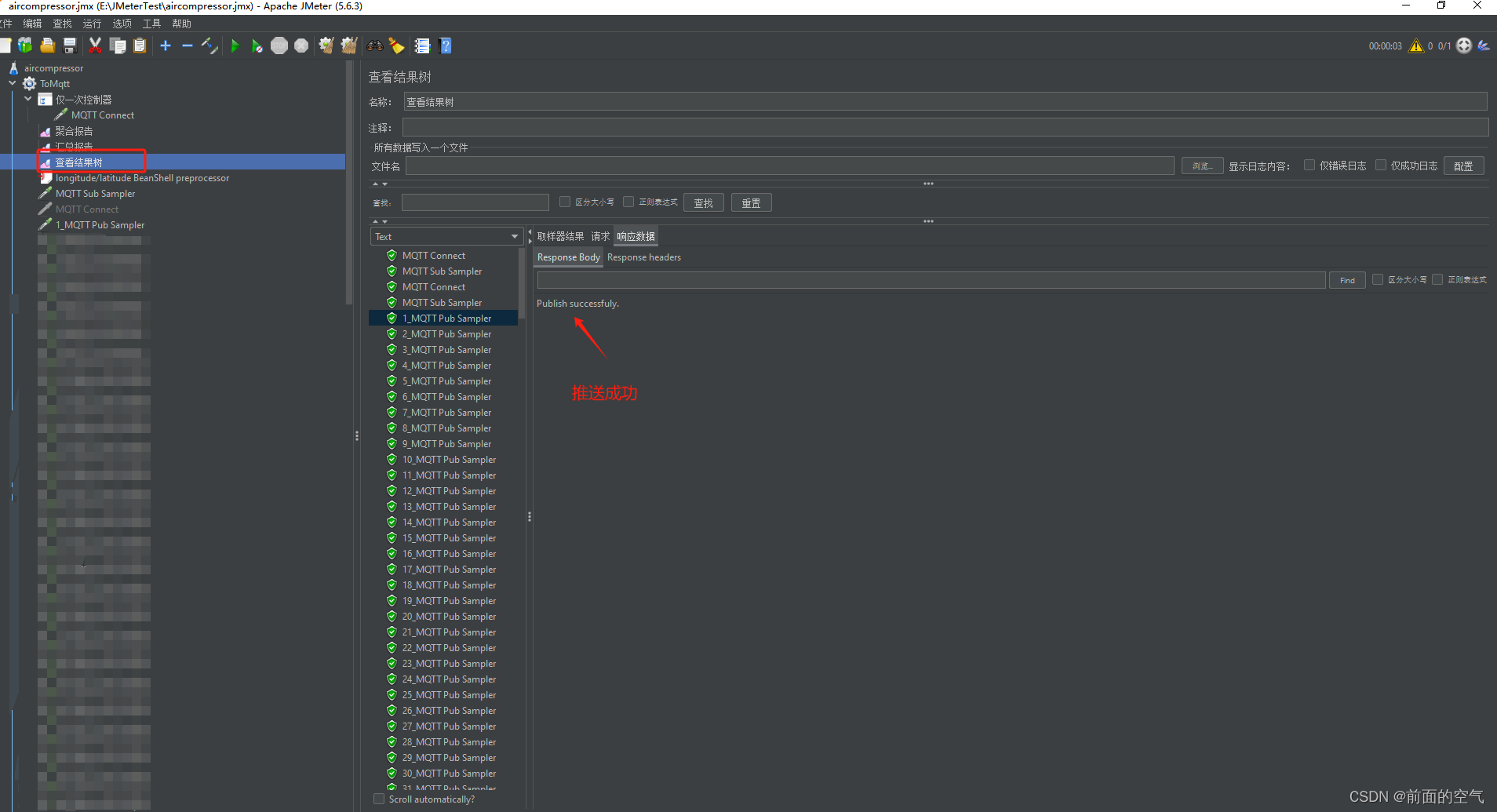Toggle 正则表达式 in tree search row

(628, 202)
